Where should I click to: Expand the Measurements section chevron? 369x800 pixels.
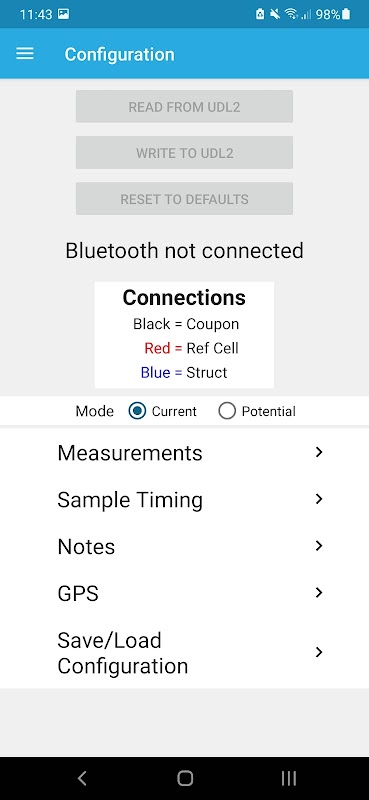(x=319, y=452)
